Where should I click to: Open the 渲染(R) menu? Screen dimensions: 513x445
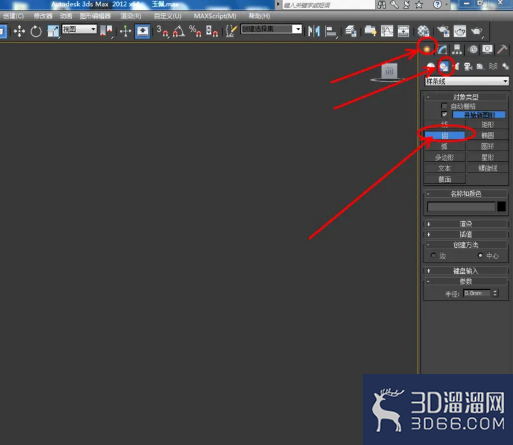coord(131,16)
